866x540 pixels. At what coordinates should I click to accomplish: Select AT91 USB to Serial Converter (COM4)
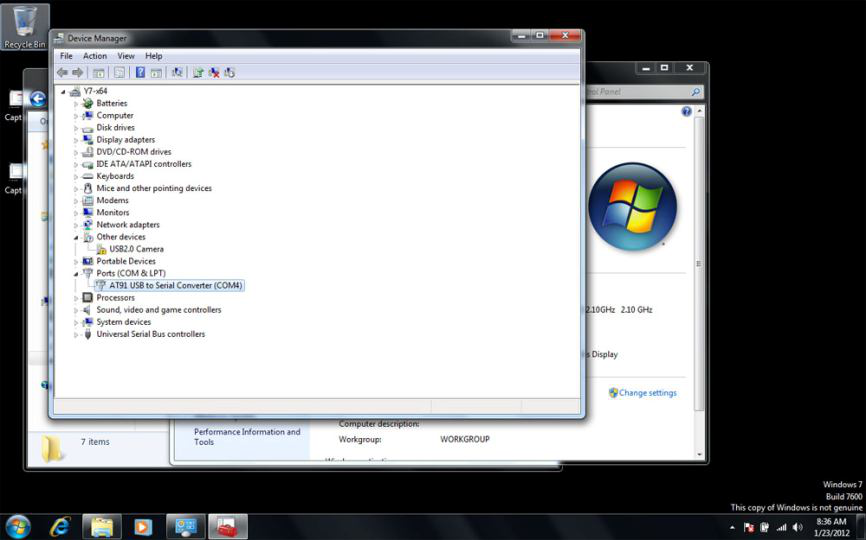[176, 285]
